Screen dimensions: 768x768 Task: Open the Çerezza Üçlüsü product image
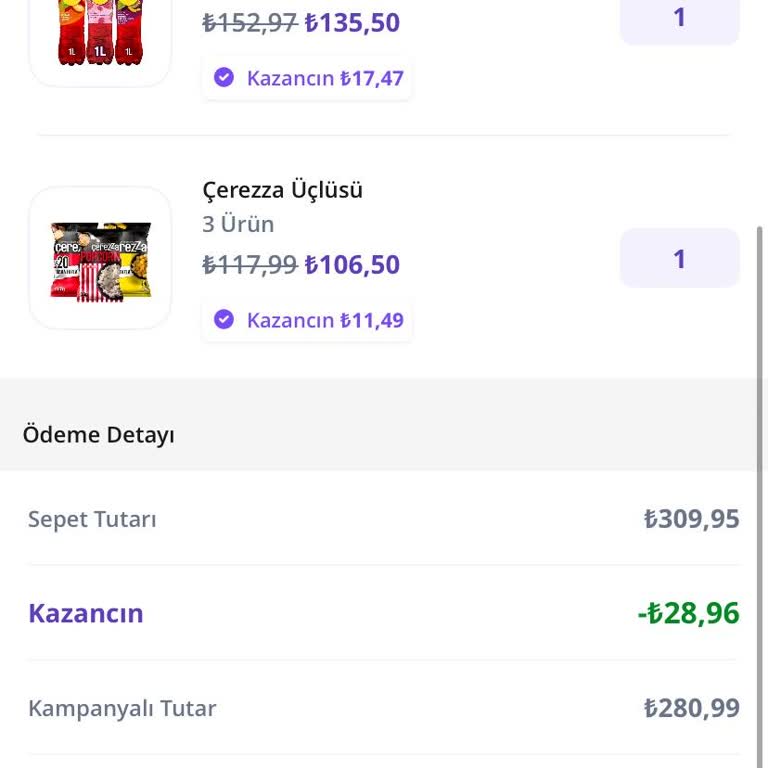coord(100,258)
